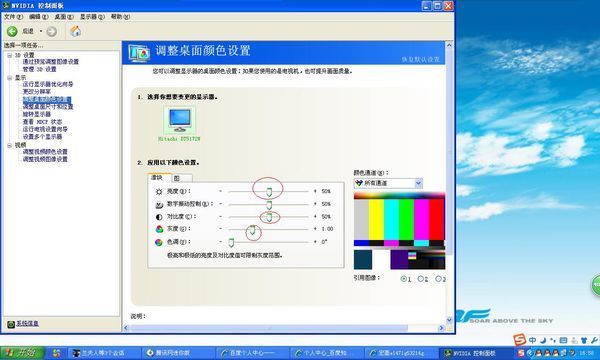Click the System Information icon at bottom left

pyautogui.click(x=11, y=324)
